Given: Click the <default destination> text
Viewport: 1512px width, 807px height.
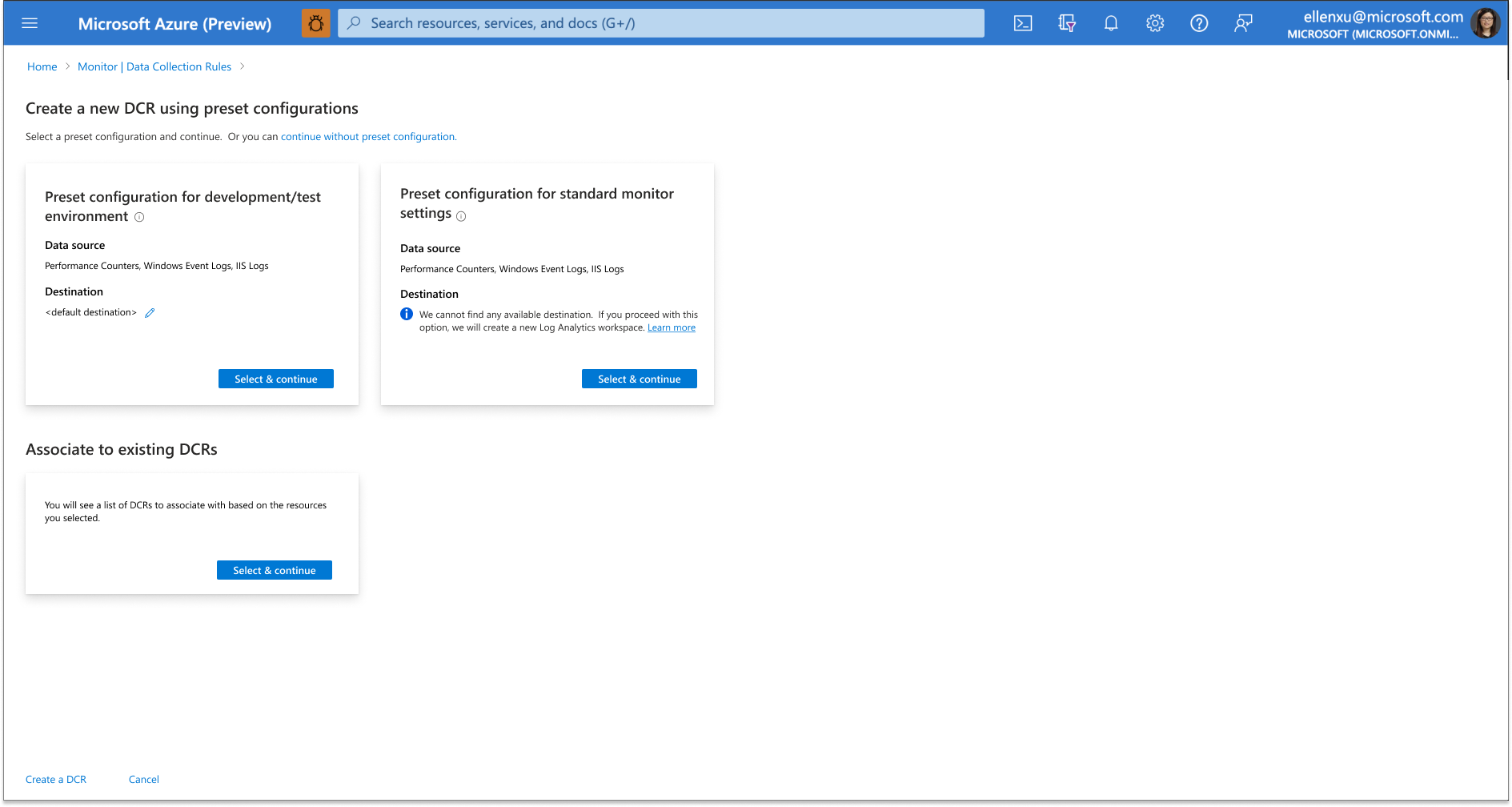Looking at the screenshot, I should point(91,312).
